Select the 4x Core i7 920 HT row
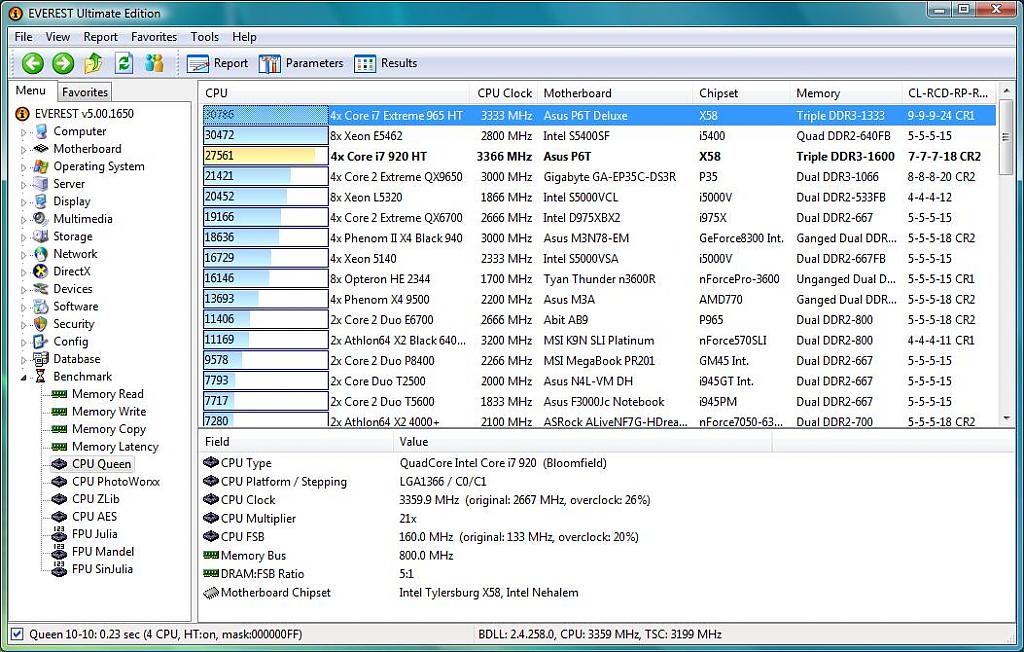1024x652 pixels. 599,156
